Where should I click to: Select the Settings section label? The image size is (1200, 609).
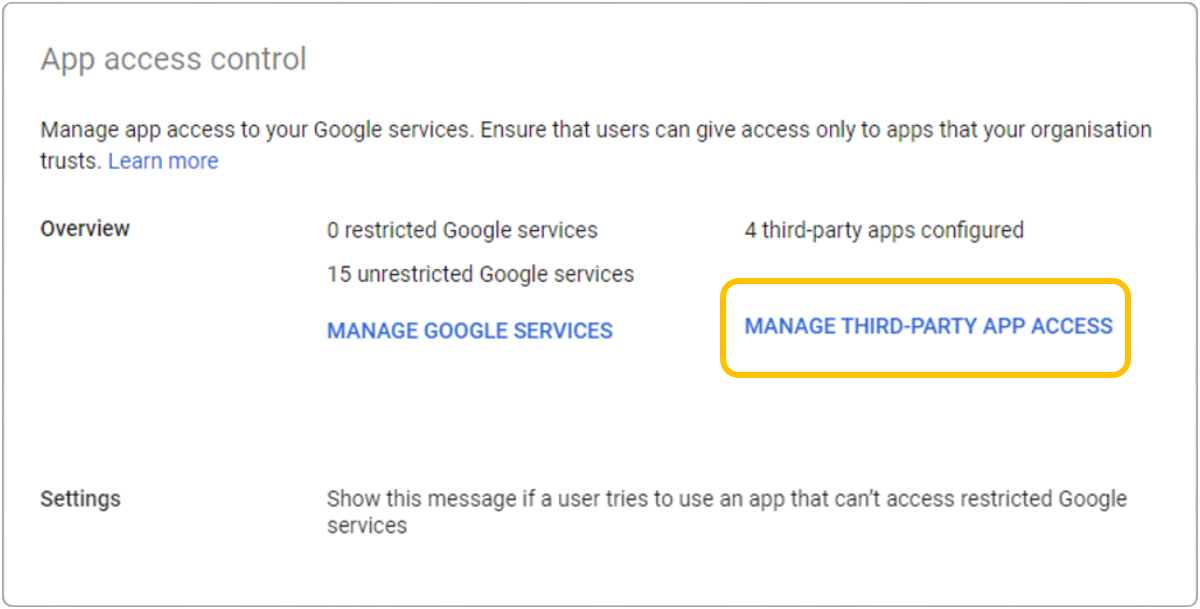coord(80,498)
